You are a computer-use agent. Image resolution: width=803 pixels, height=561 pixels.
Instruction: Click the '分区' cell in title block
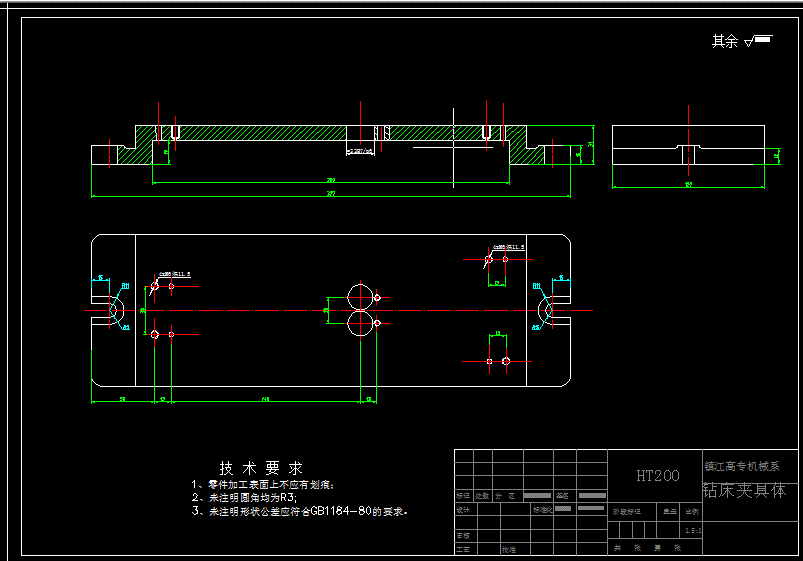pyautogui.click(x=505, y=496)
